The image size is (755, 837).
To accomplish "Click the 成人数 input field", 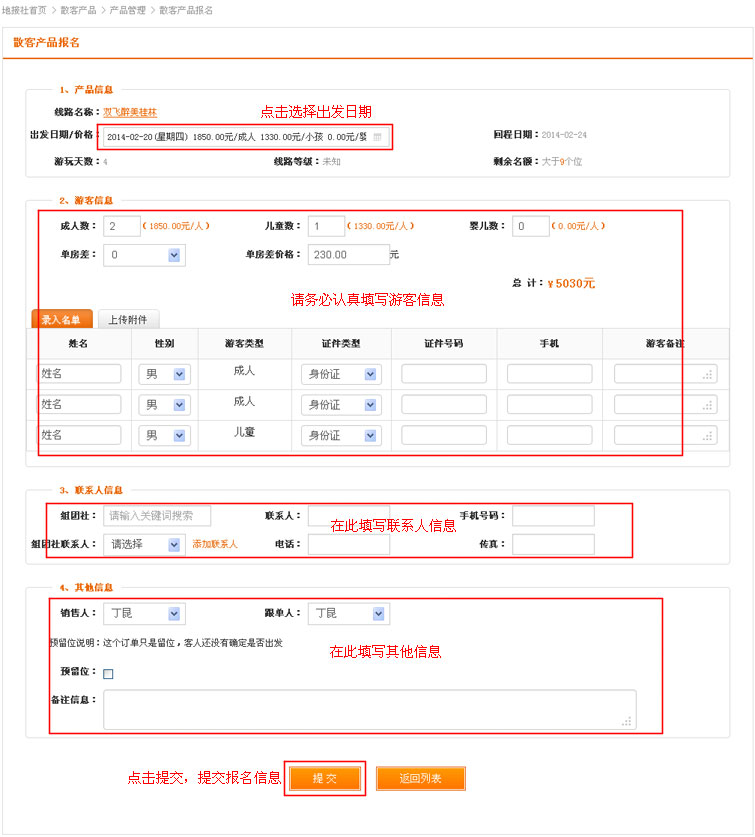I will [x=121, y=227].
